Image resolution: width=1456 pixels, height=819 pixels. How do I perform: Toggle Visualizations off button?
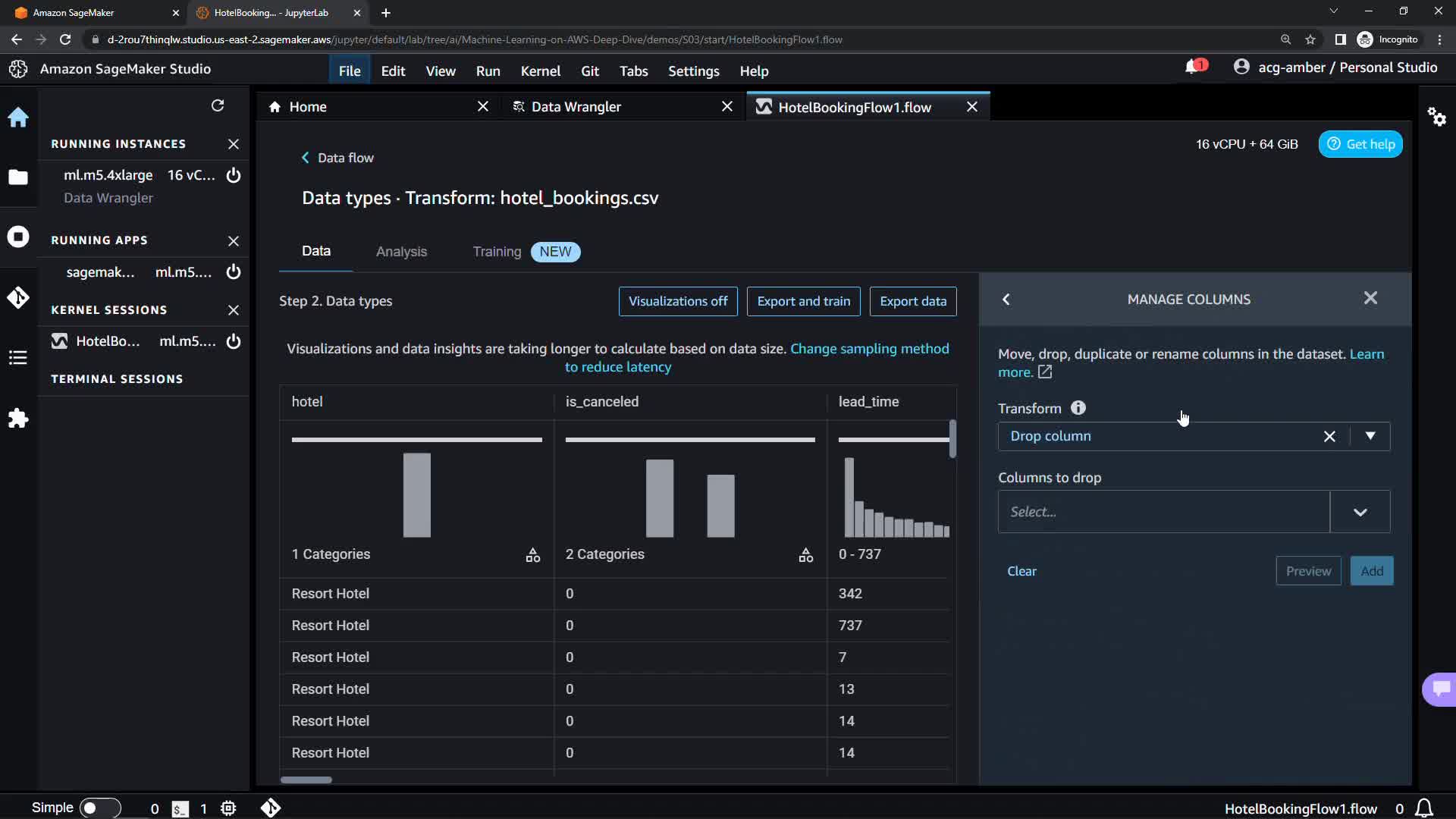[x=677, y=301]
